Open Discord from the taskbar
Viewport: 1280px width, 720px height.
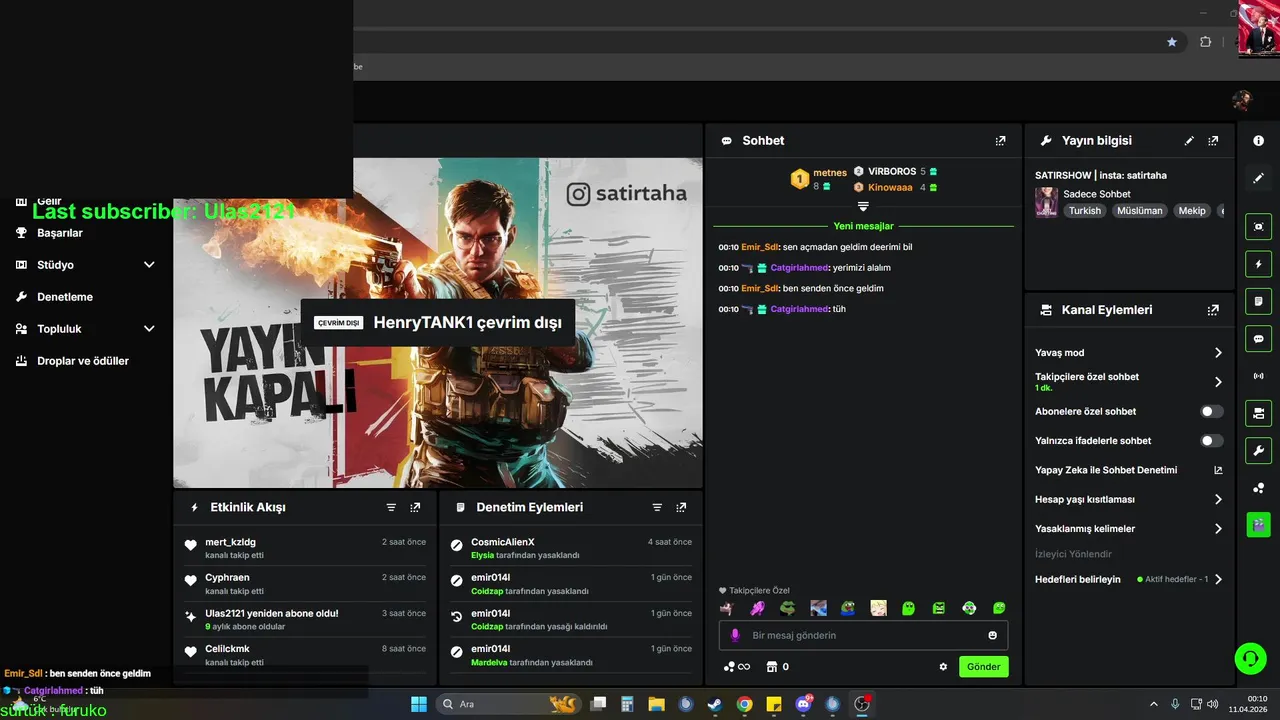(803, 704)
